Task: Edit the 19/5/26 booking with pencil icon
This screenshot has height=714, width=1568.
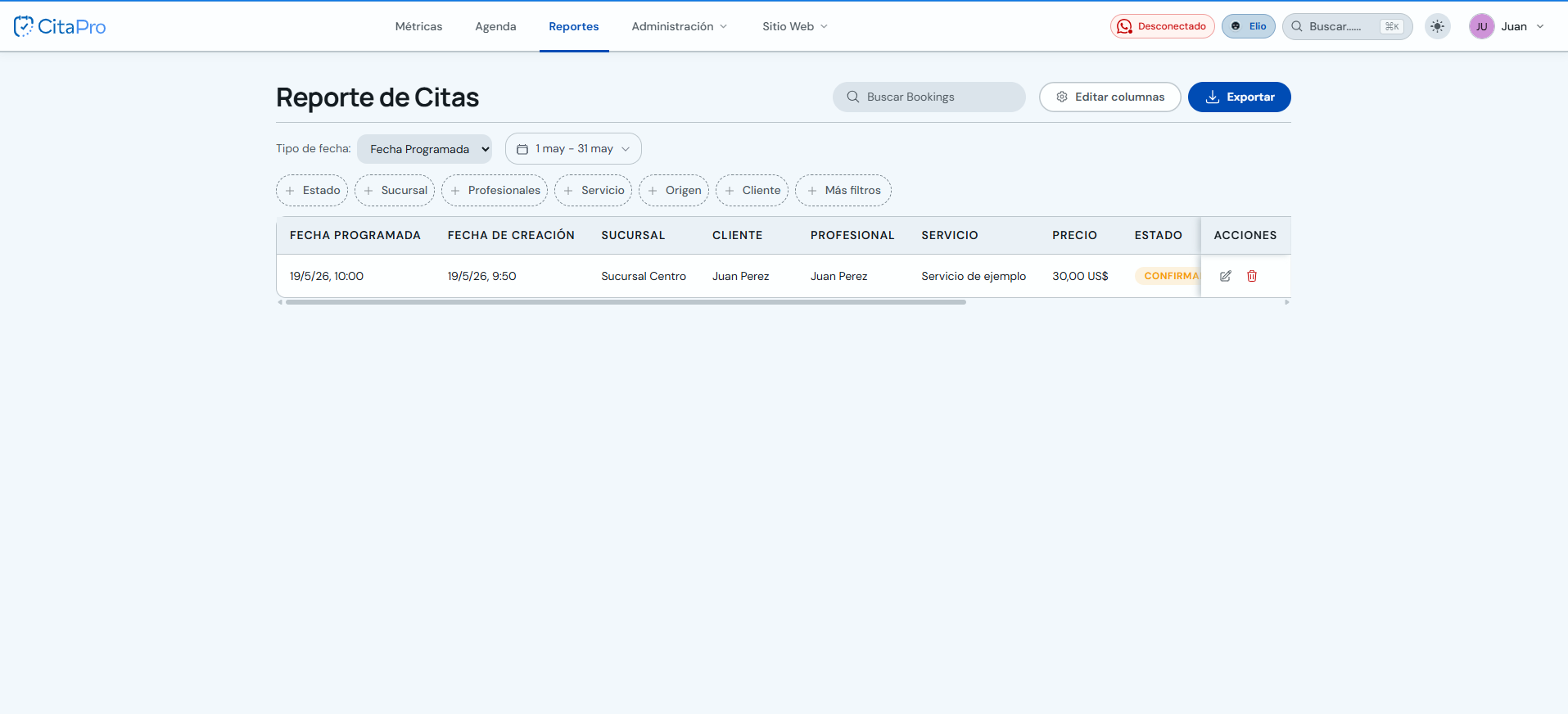Action: pyautogui.click(x=1226, y=276)
